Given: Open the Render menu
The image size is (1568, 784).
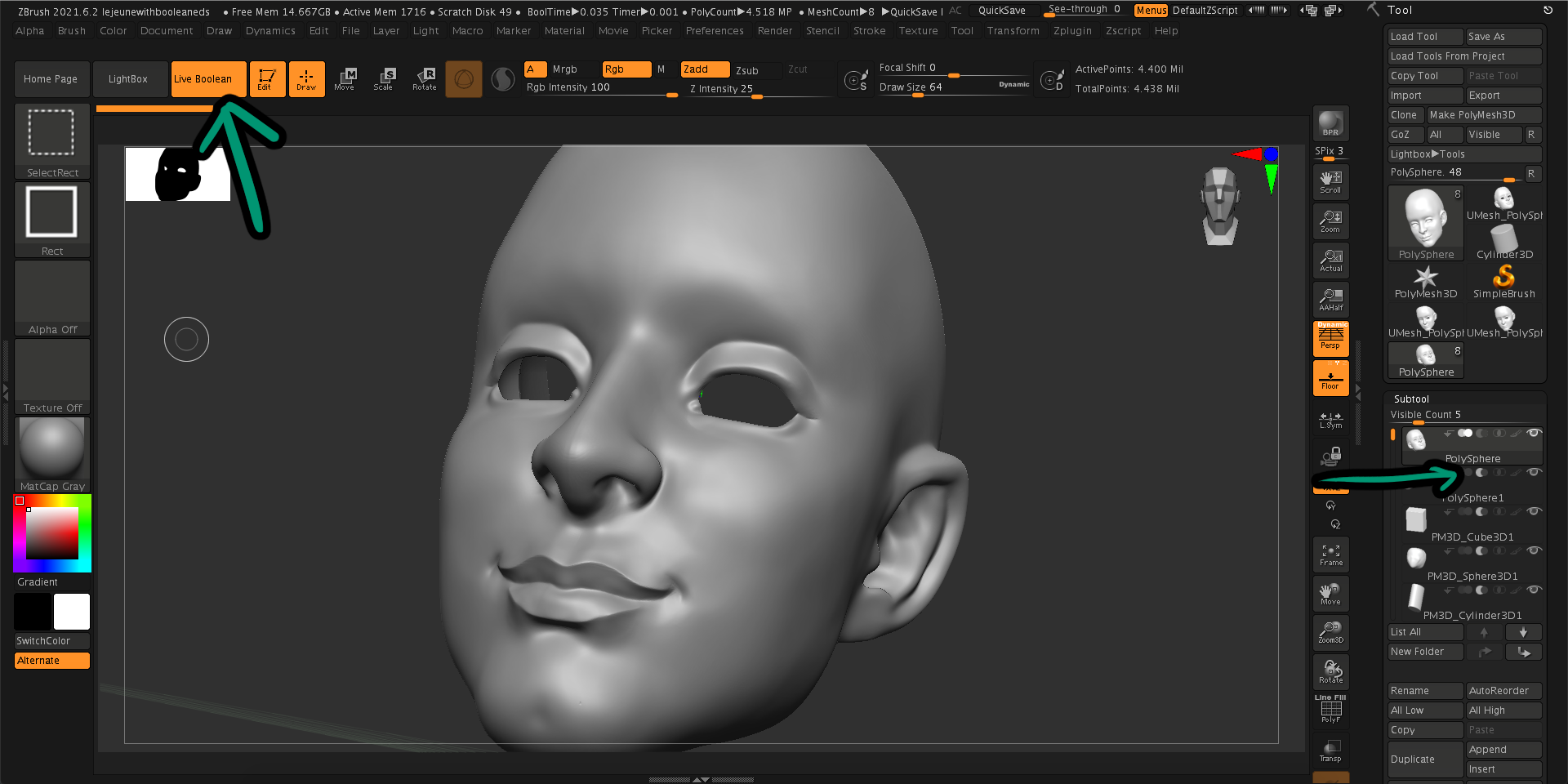Looking at the screenshot, I should pyautogui.click(x=775, y=31).
